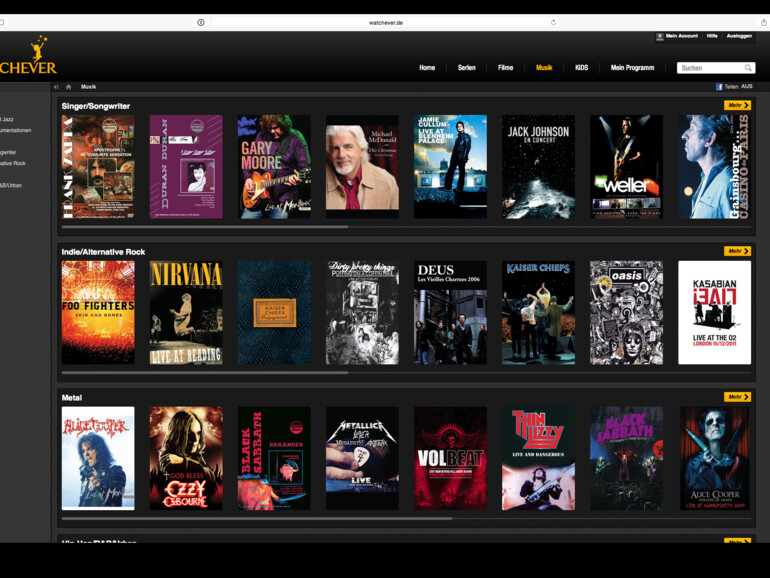Select the Musik nav item

(x=544, y=68)
